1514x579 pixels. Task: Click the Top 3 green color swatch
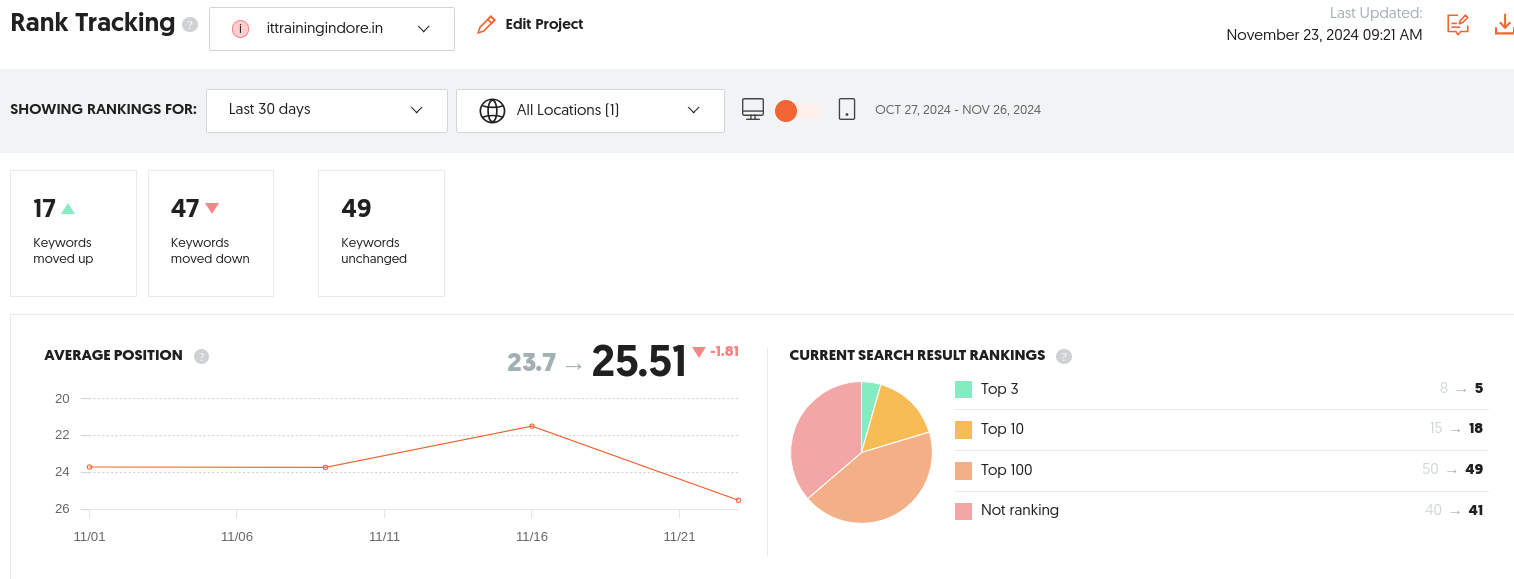(x=963, y=389)
